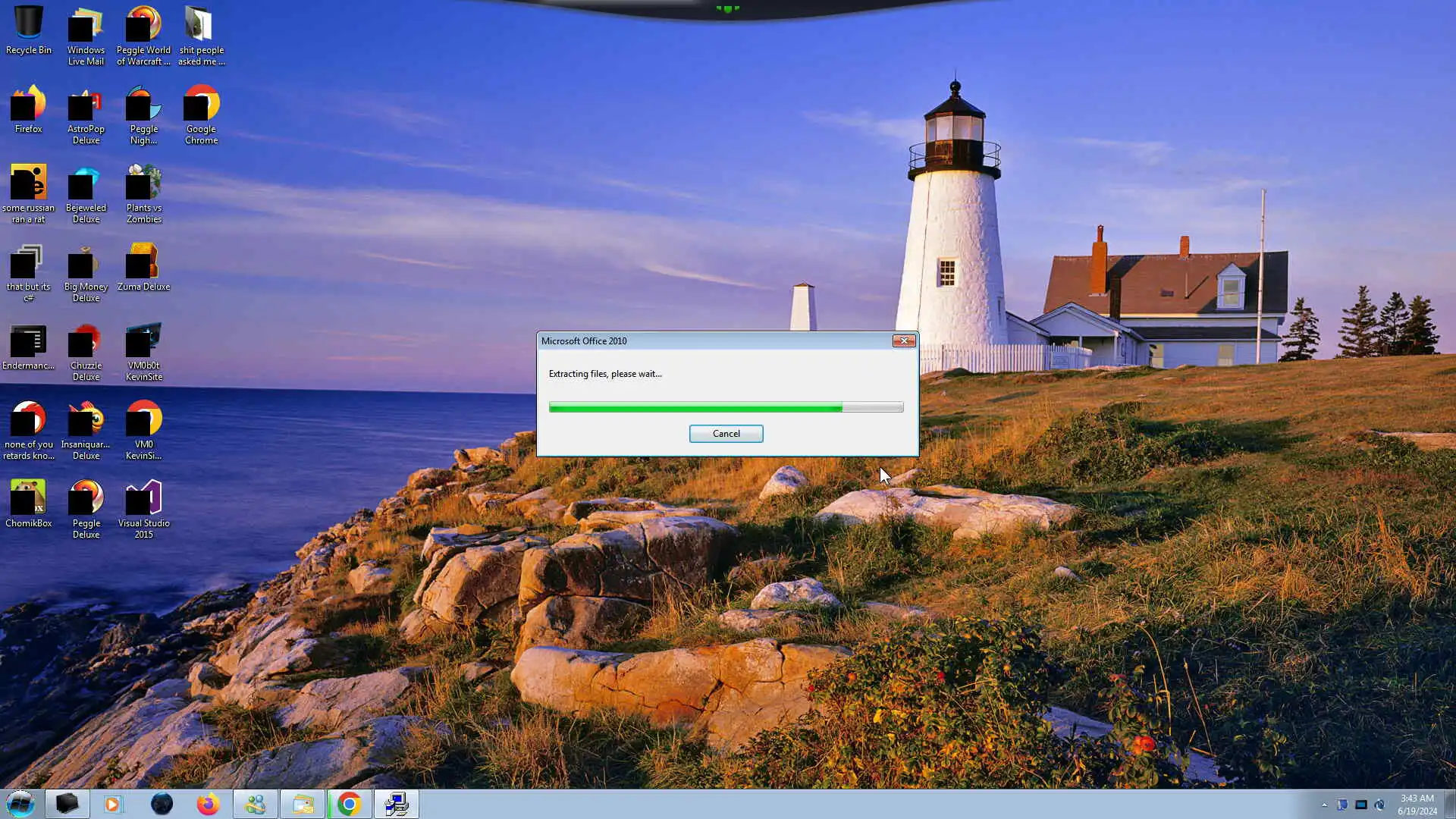
Task: Open the Office installer taskbar button
Action: click(396, 804)
